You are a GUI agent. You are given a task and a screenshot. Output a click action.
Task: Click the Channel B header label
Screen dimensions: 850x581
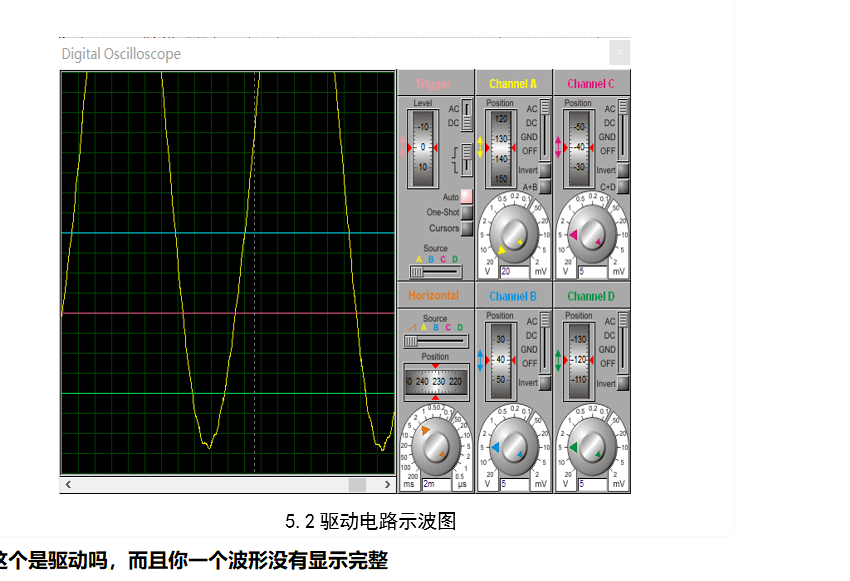513,296
